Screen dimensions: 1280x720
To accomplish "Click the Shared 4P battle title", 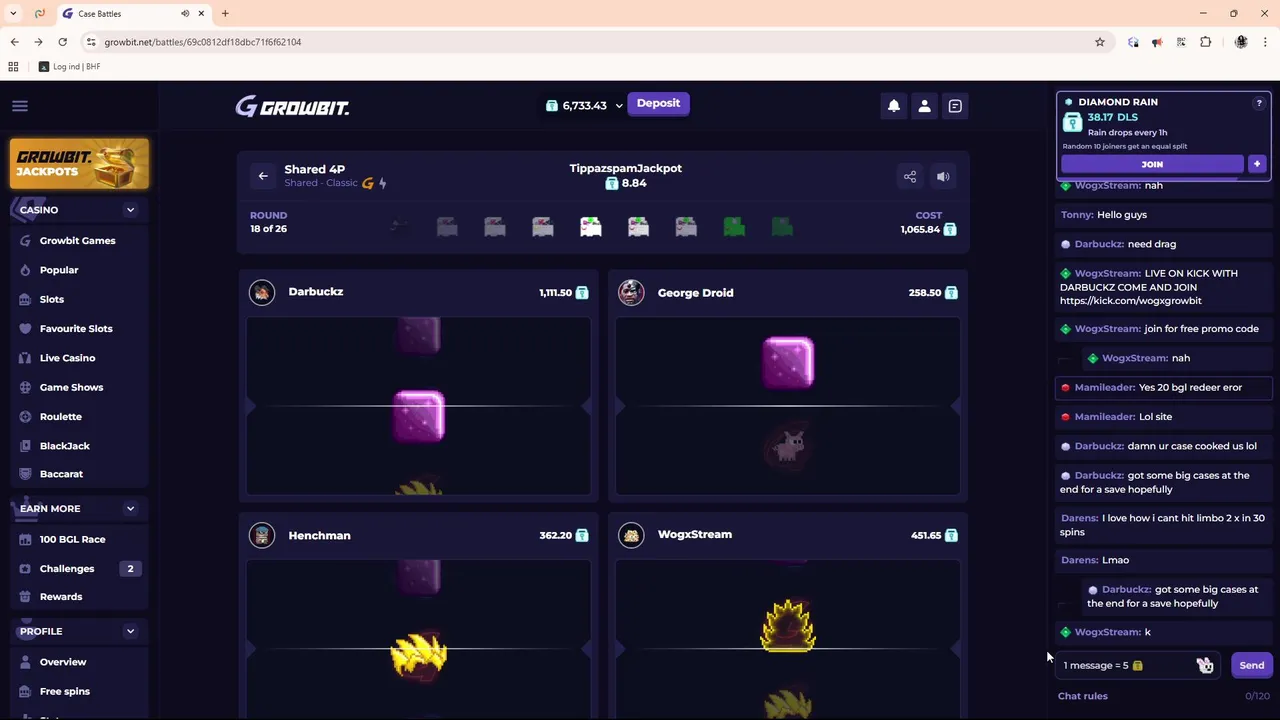I will pyautogui.click(x=314, y=169).
